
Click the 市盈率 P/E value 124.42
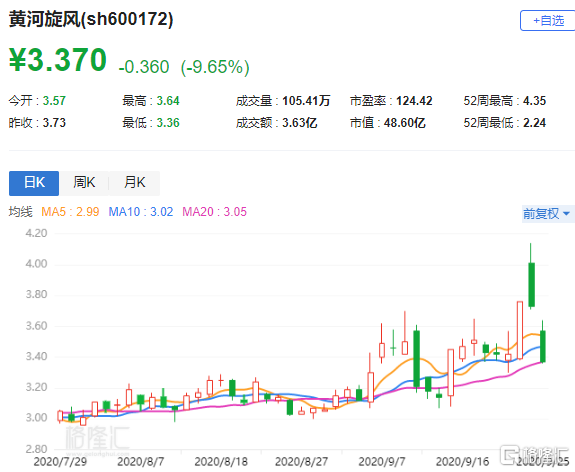(414, 100)
